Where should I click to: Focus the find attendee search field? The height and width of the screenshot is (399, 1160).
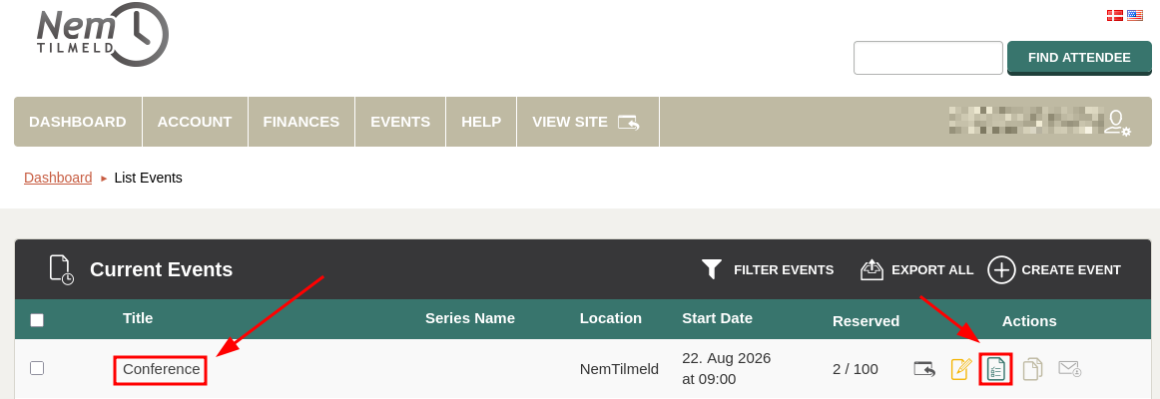[928, 58]
